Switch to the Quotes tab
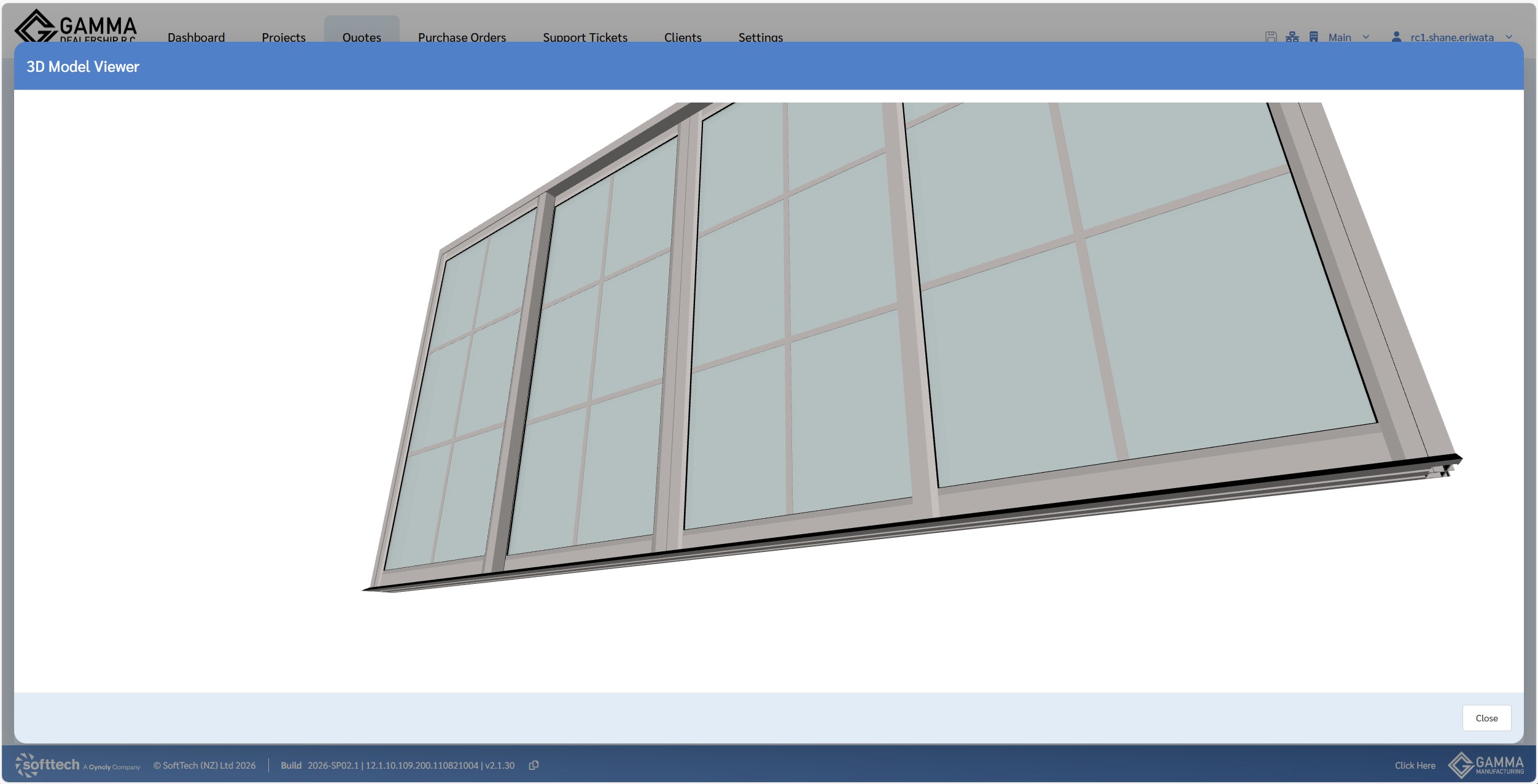Screen dimensions: 1538x784 pyautogui.click(x=362, y=37)
